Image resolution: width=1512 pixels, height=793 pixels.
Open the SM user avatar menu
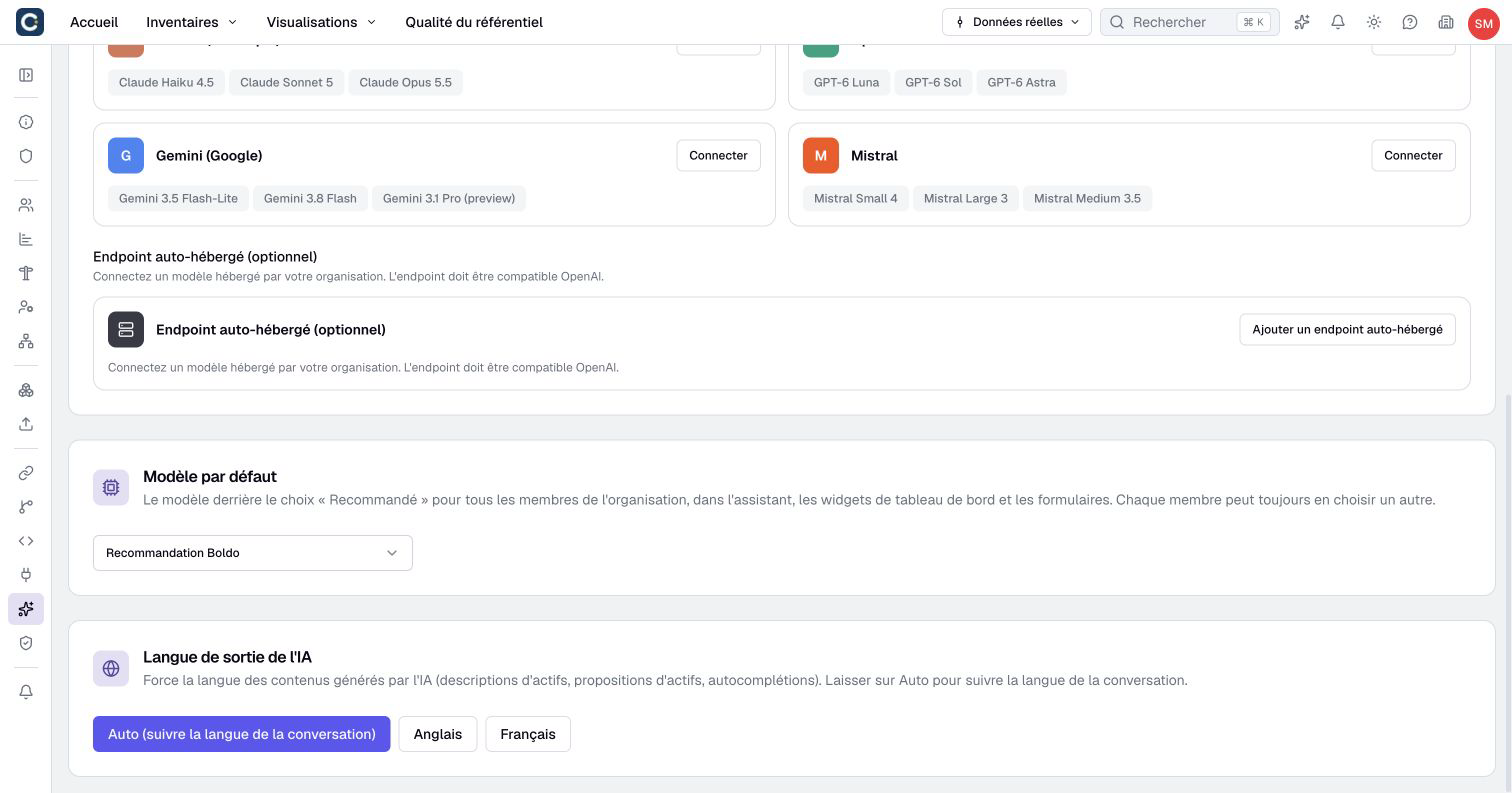1483,22
